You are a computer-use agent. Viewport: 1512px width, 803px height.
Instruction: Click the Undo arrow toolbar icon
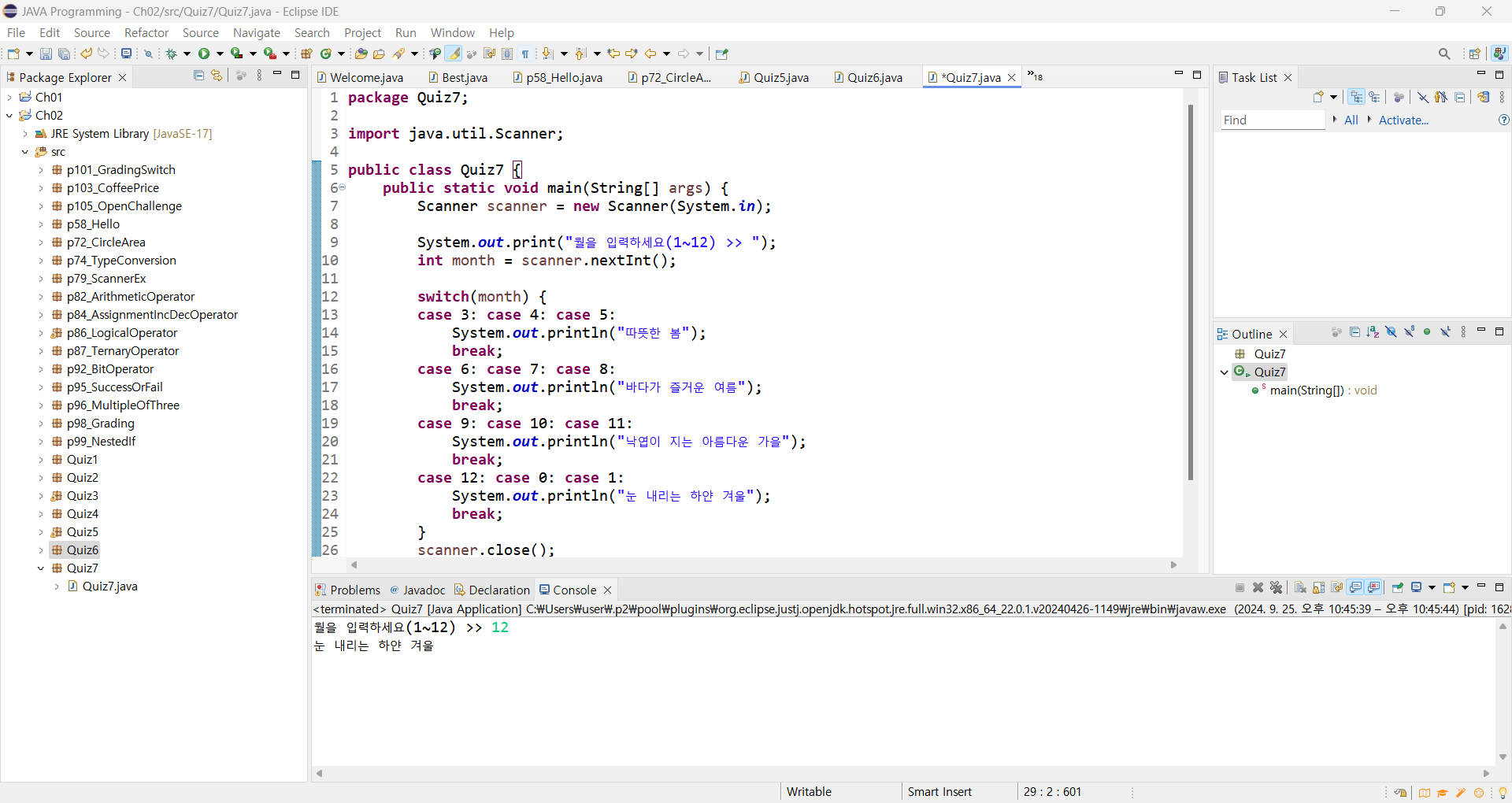(86, 54)
